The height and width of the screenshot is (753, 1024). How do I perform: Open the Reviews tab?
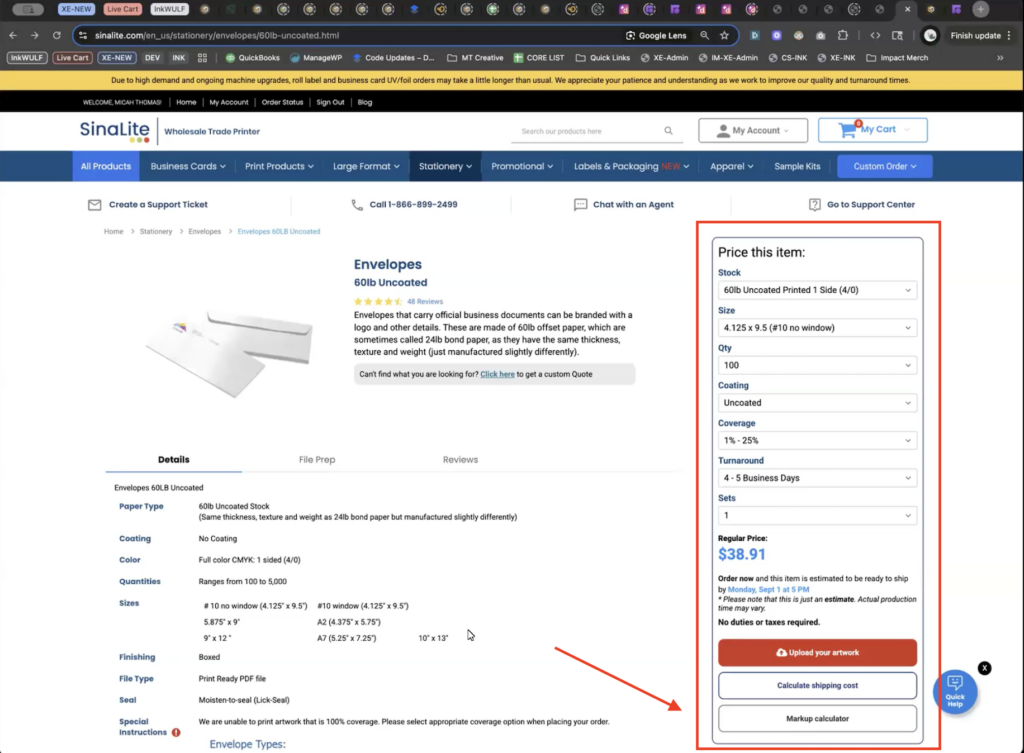click(x=460, y=460)
